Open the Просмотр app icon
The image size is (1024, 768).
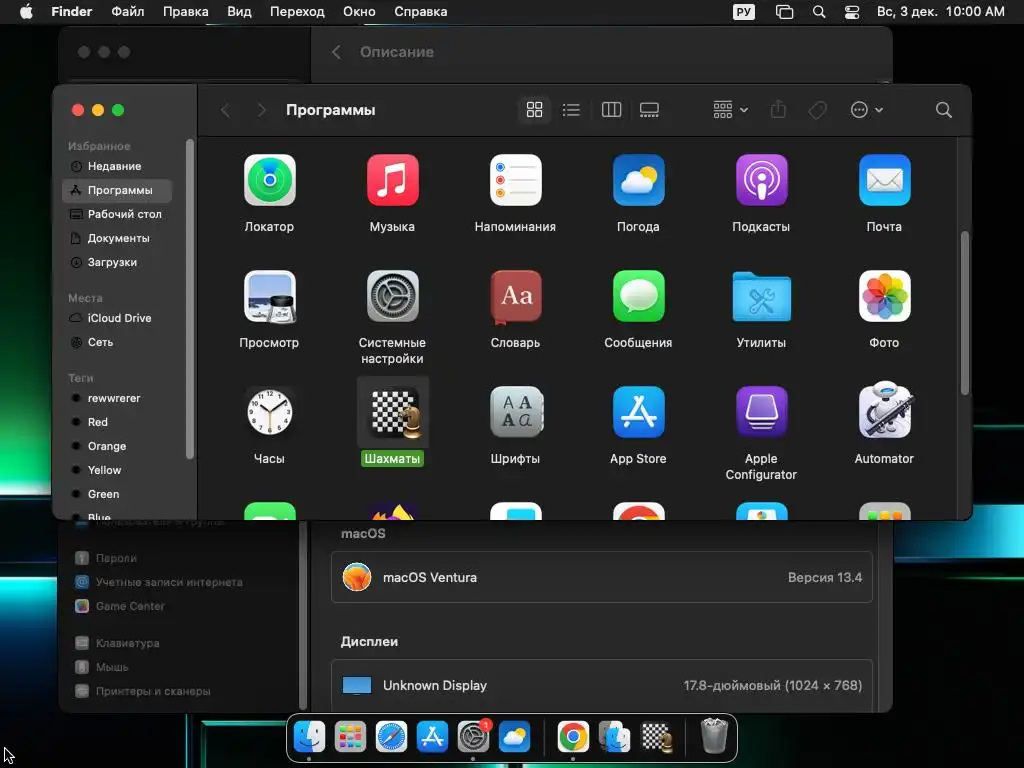point(269,296)
